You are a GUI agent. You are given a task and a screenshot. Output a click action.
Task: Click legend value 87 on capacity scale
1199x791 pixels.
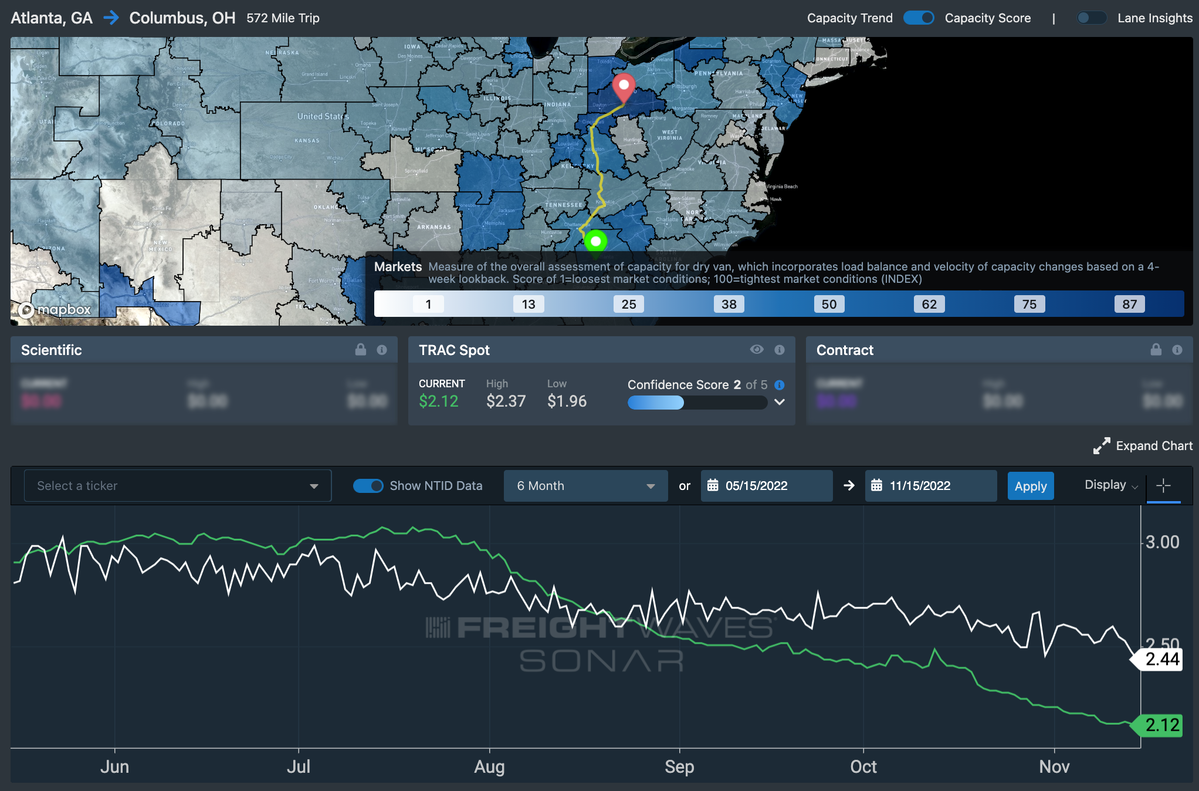pyautogui.click(x=1129, y=304)
